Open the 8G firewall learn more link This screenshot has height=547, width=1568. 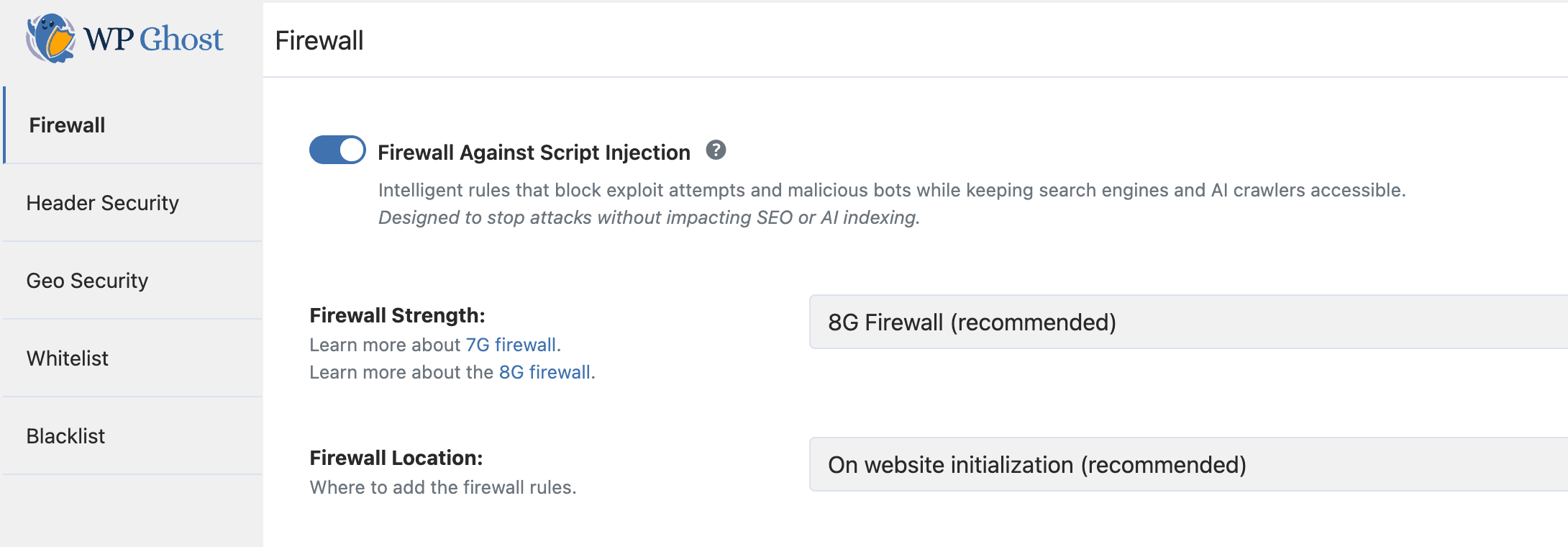point(544,372)
